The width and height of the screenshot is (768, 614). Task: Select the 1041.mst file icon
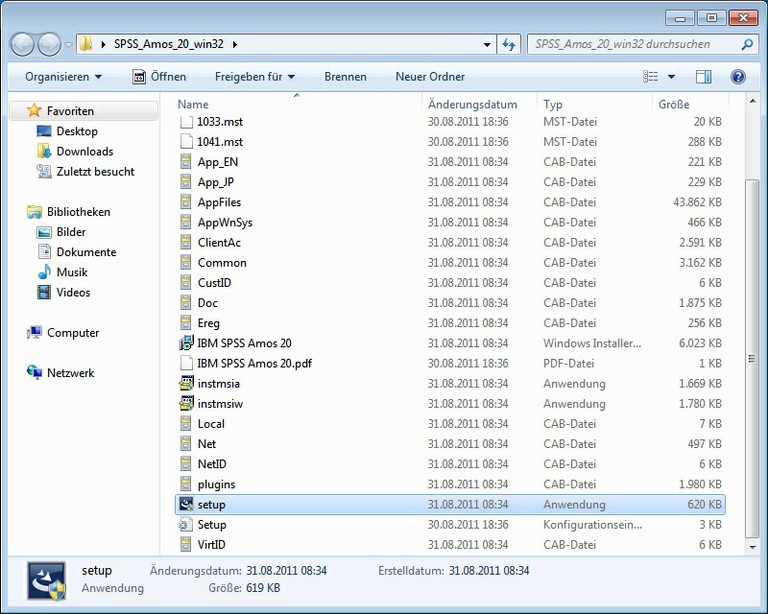186,142
